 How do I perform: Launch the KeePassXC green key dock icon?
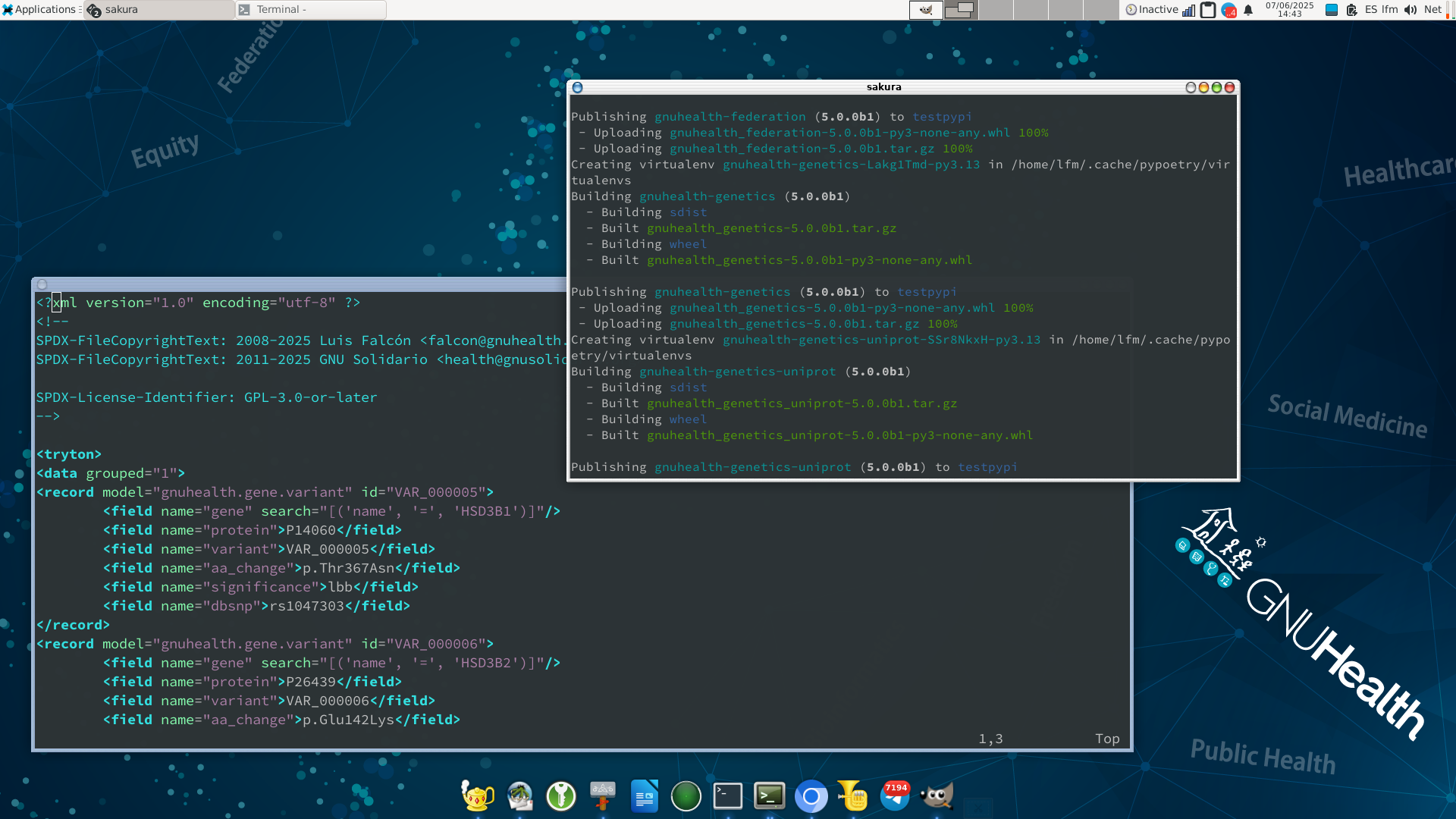pyautogui.click(x=561, y=796)
